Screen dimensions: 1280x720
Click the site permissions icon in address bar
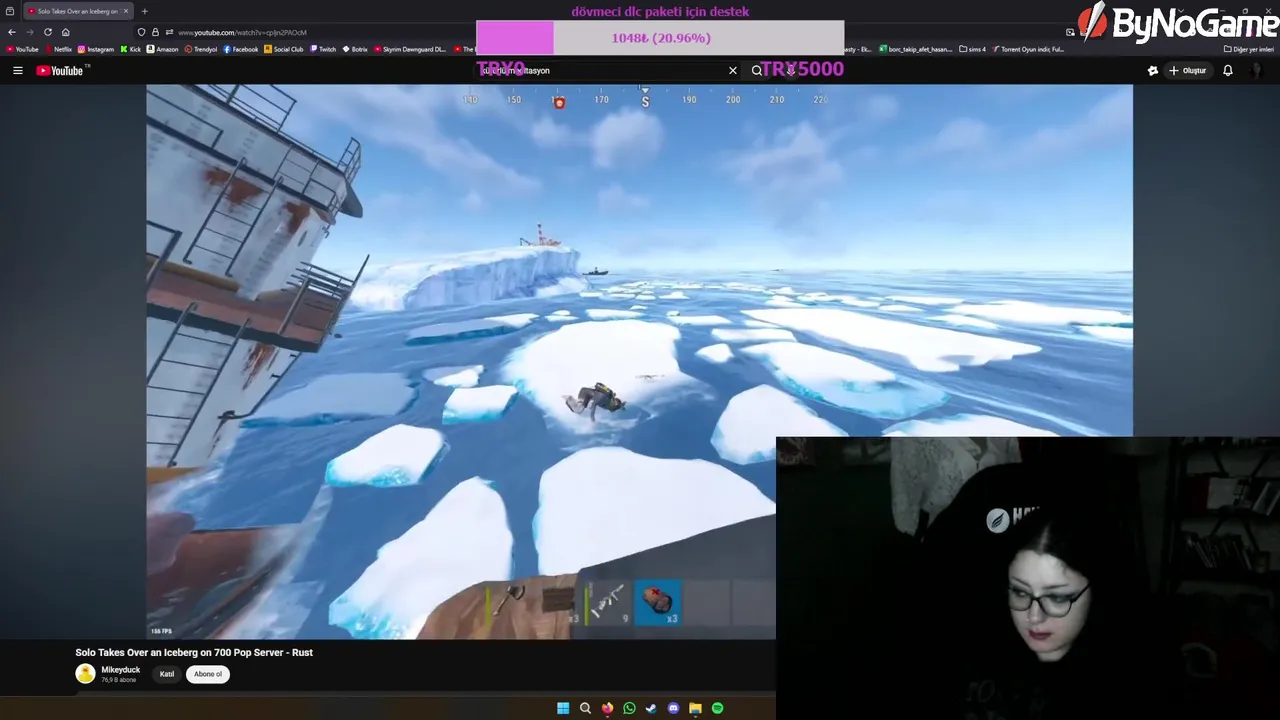point(169,32)
